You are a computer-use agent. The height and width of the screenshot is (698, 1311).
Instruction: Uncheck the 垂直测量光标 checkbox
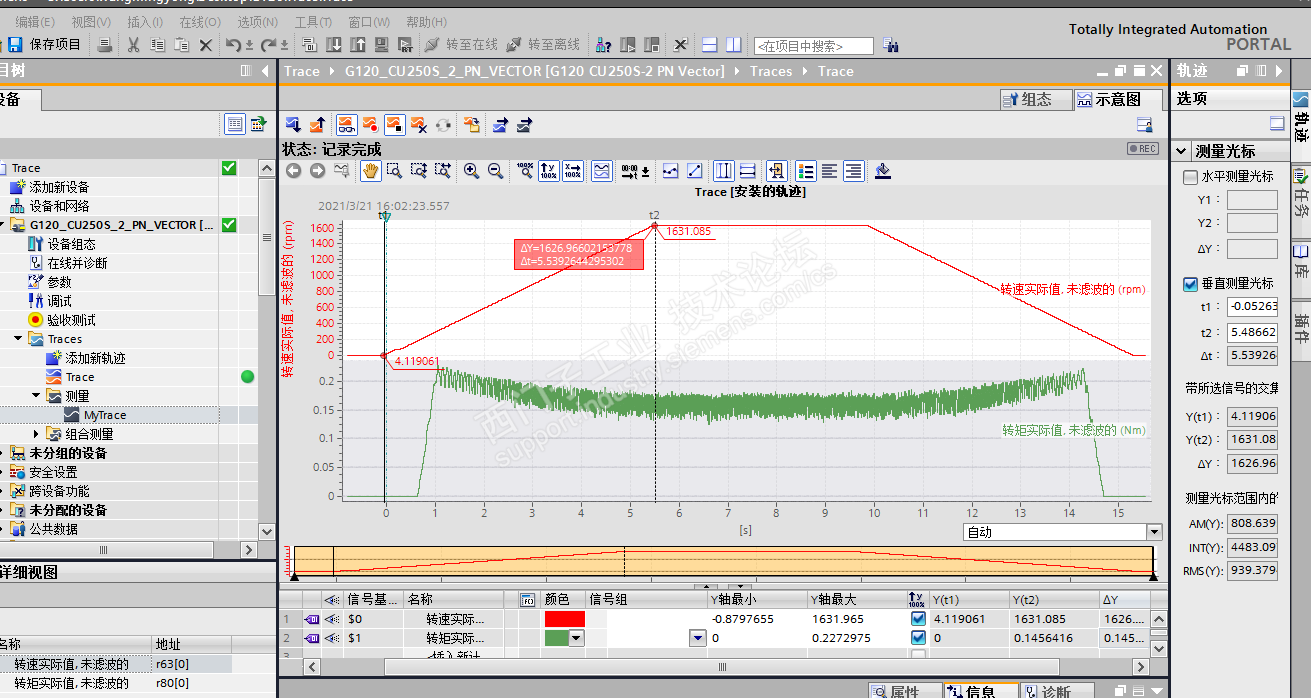tap(1190, 284)
